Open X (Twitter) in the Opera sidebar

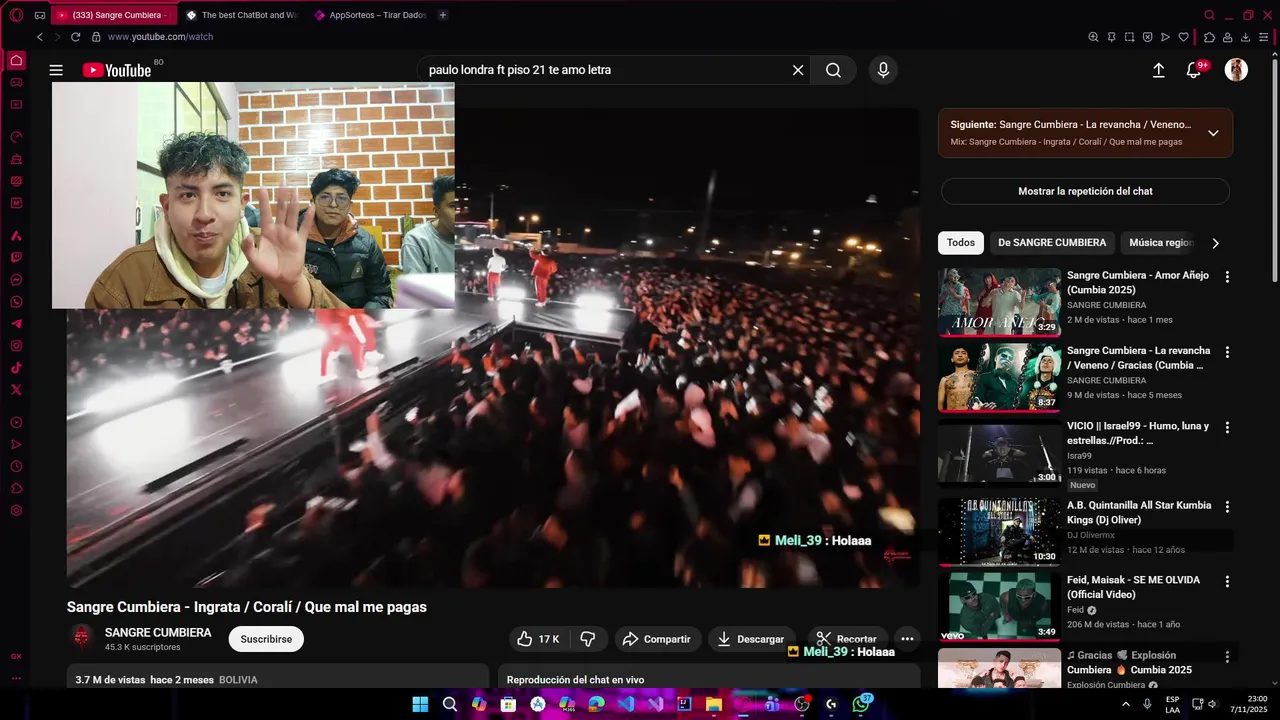pos(16,390)
